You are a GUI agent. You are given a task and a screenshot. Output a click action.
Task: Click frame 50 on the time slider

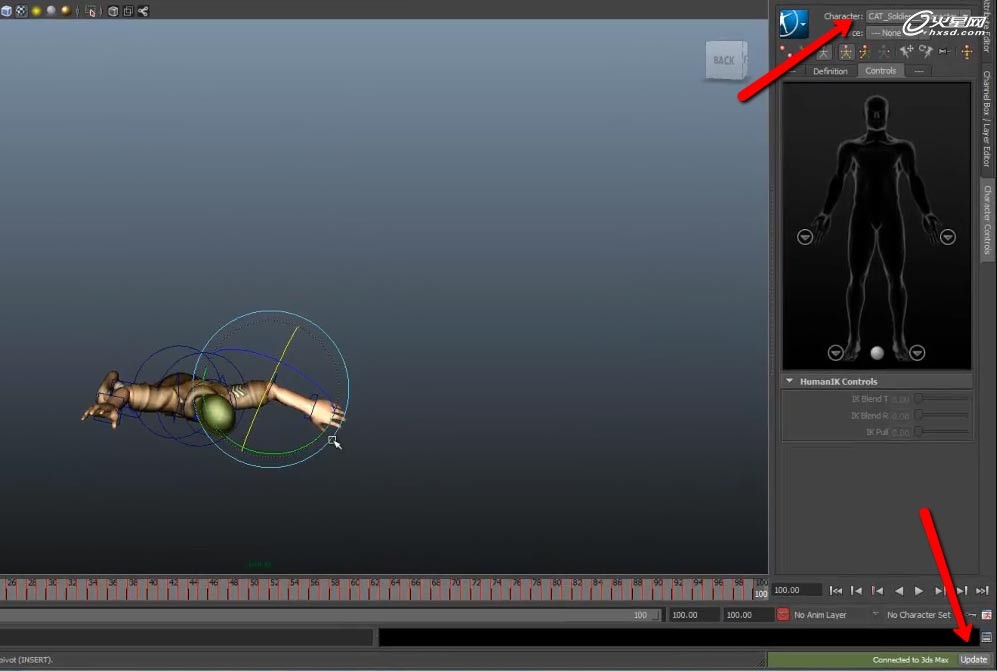pos(254,590)
